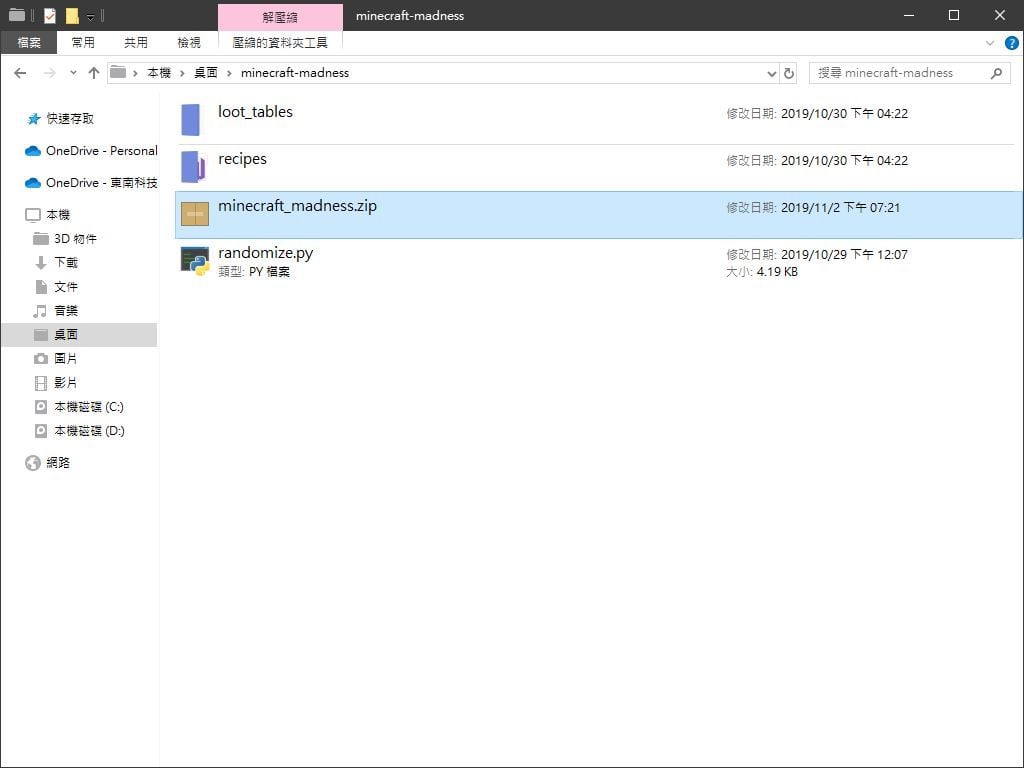Click the 本機 breadcrumb segment
Screen dimensions: 1024x768
[x=159, y=73]
